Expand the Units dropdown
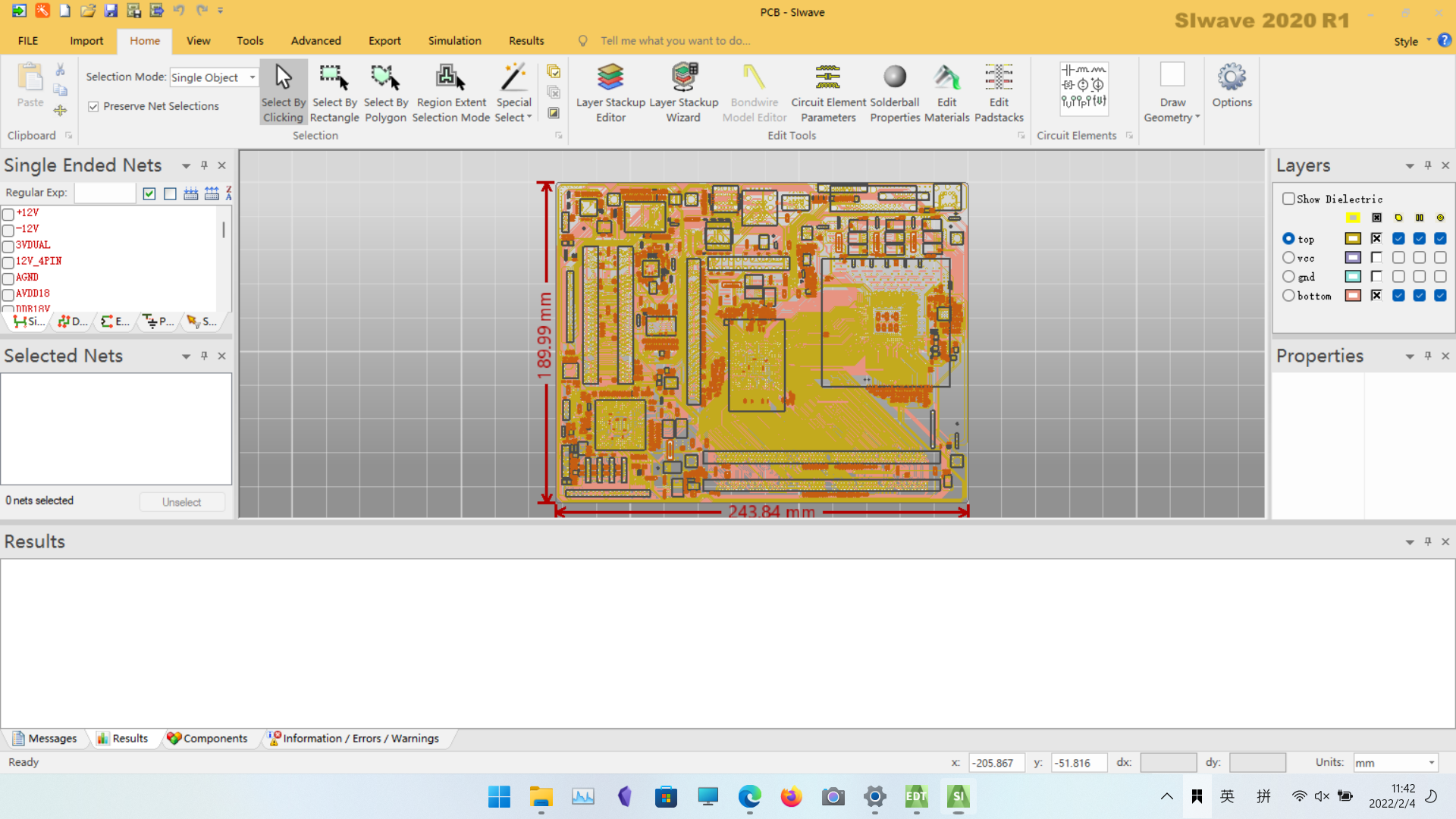 pyautogui.click(x=1431, y=763)
